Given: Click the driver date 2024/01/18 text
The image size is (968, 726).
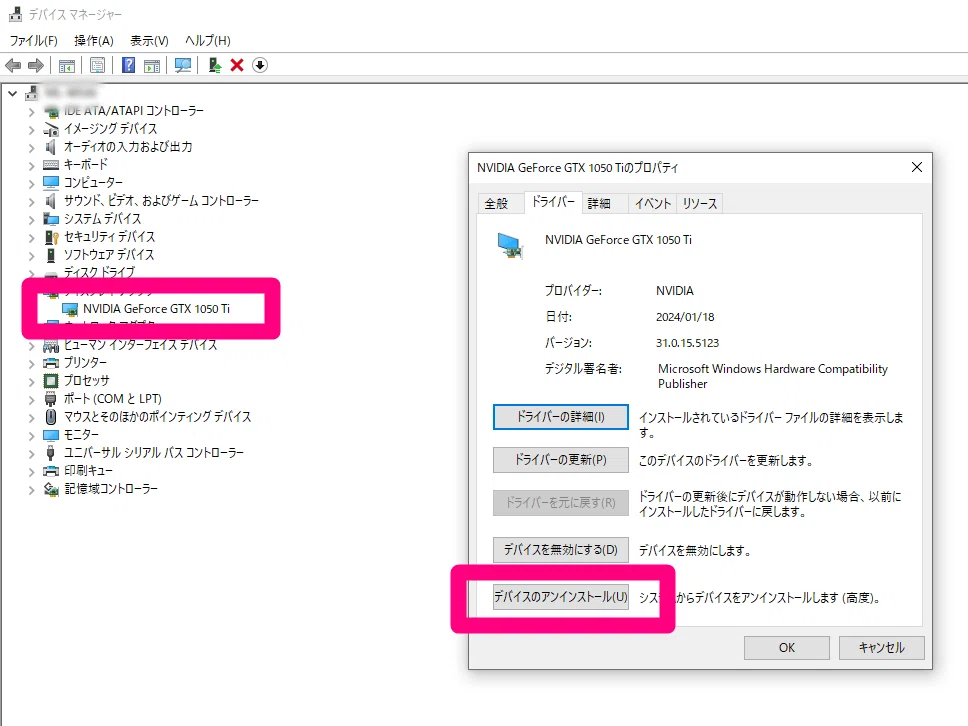Looking at the screenshot, I should click(x=685, y=317).
